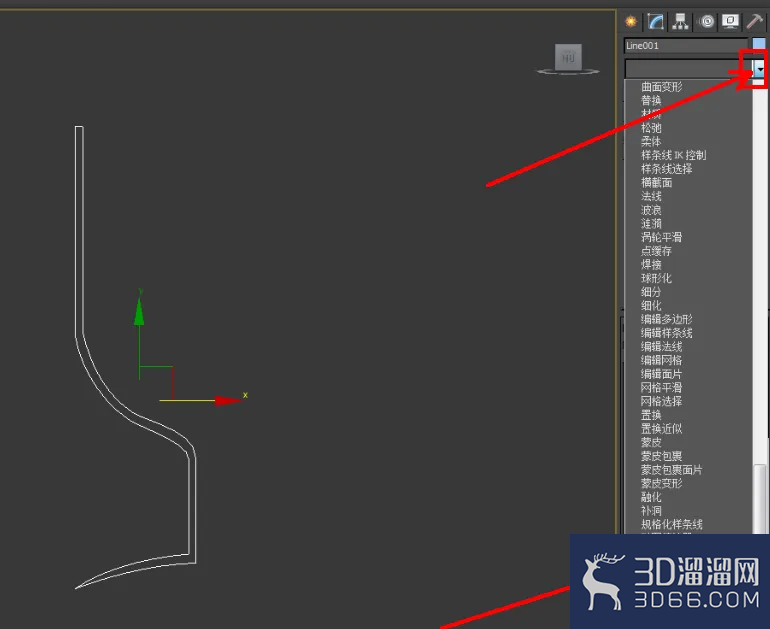Open the Utilities hammer tab
Image resolution: width=770 pixels, height=629 pixels.
tap(754, 21)
